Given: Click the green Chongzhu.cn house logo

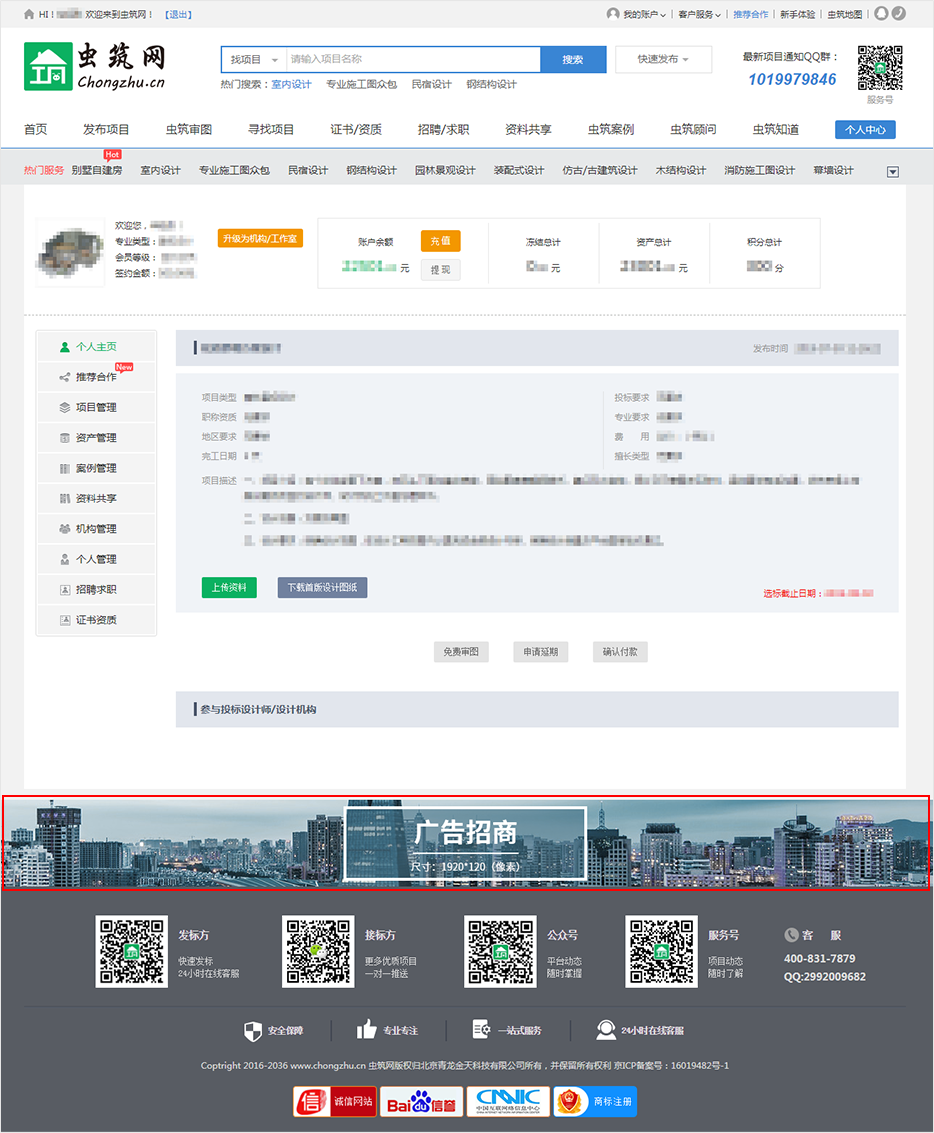Looking at the screenshot, I should coord(48,68).
